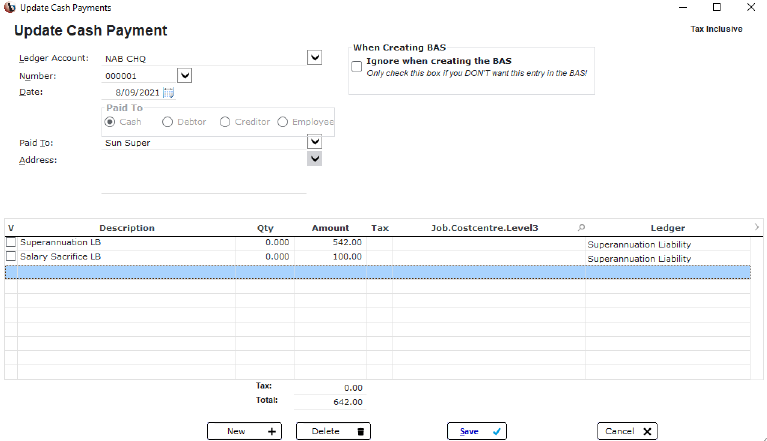
Task: Save the cash payment
Action: [x=477, y=431]
